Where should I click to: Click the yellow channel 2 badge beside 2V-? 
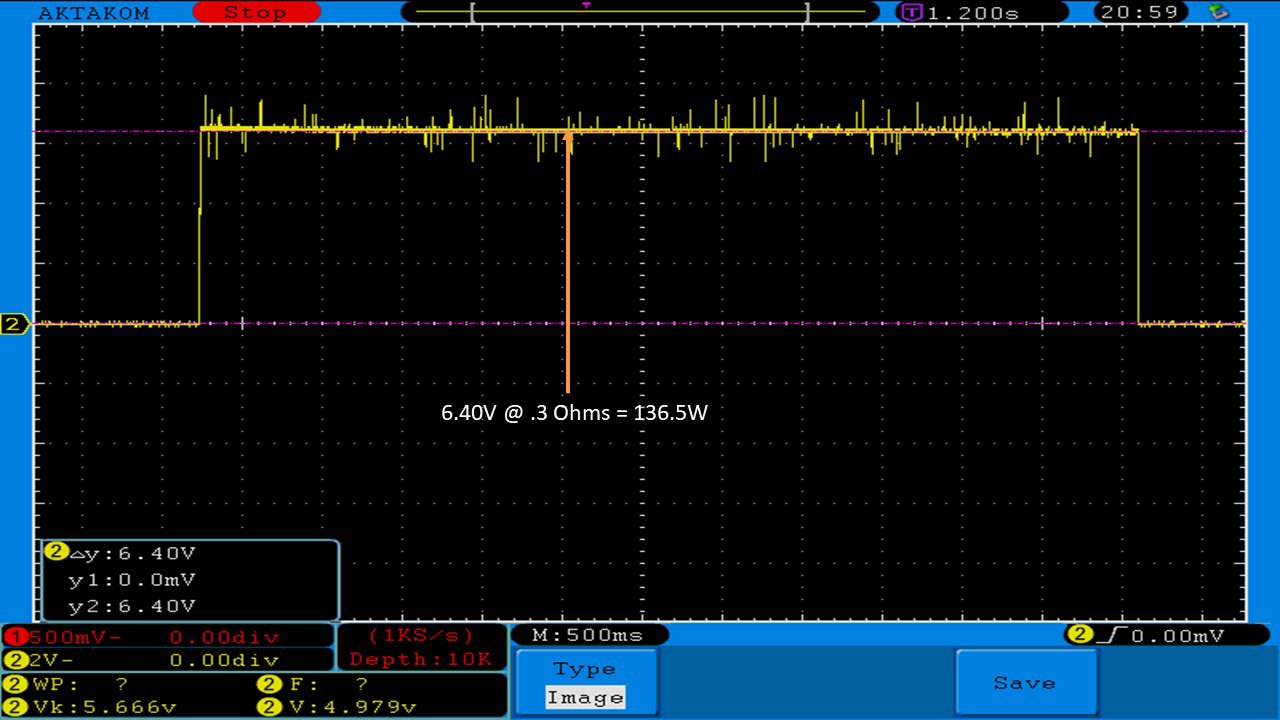point(15,660)
